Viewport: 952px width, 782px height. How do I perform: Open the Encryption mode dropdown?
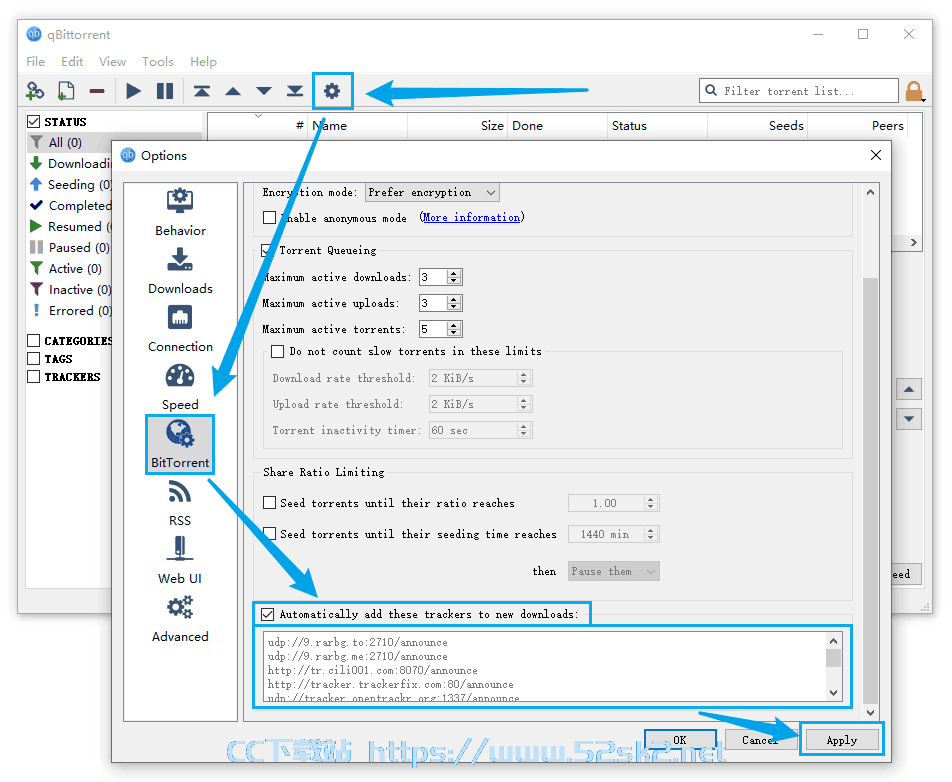click(432, 192)
